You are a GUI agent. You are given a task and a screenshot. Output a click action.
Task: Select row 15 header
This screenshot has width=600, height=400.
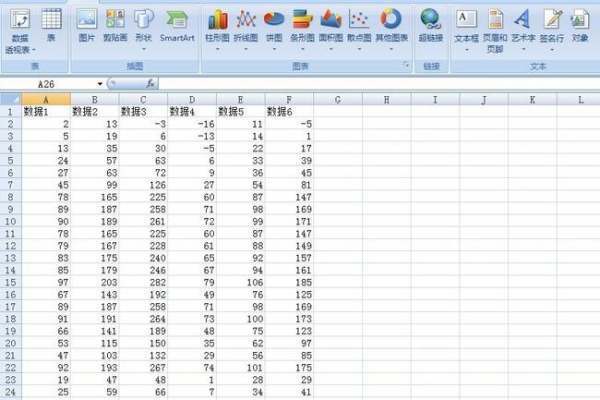tap(11, 282)
